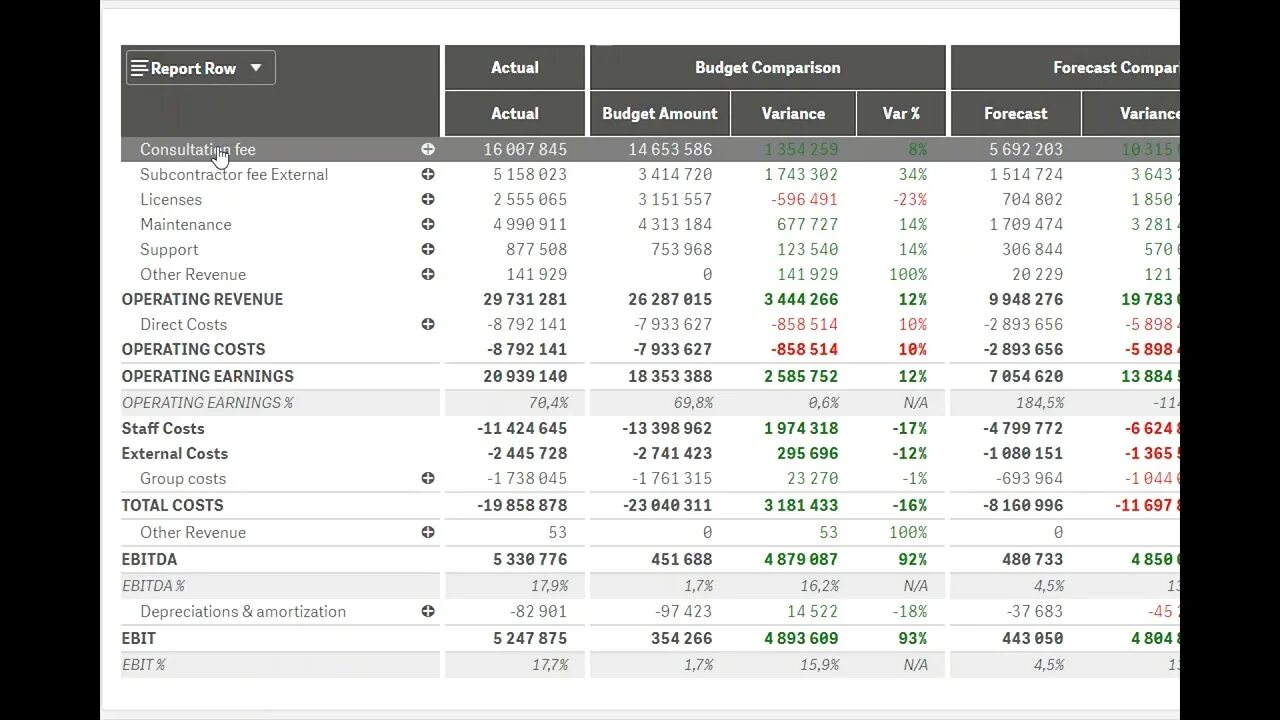Expand the Consultation fee row
The width and height of the screenshot is (1280, 720).
428,149
